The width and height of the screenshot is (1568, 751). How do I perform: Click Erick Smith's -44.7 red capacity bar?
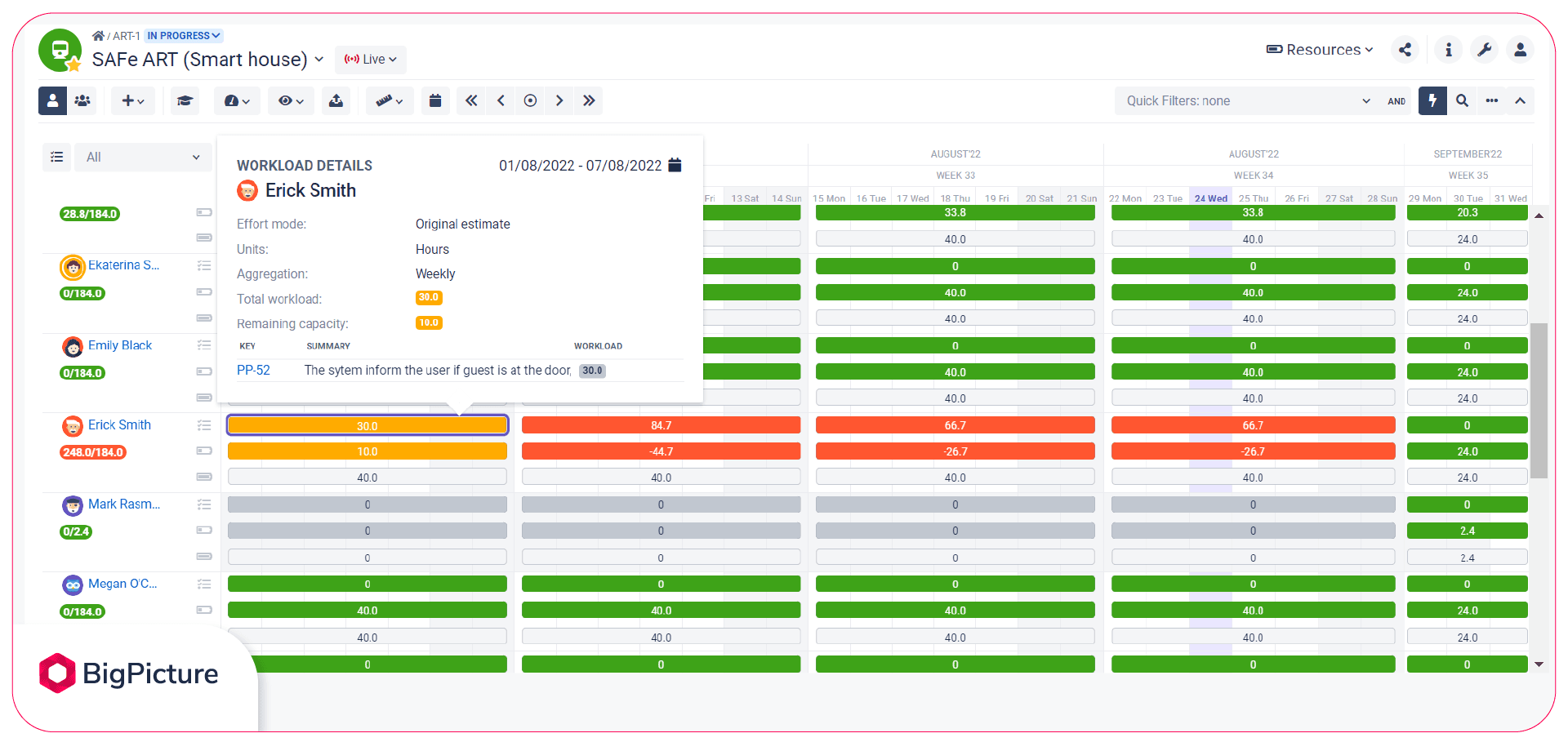coord(661,451)
